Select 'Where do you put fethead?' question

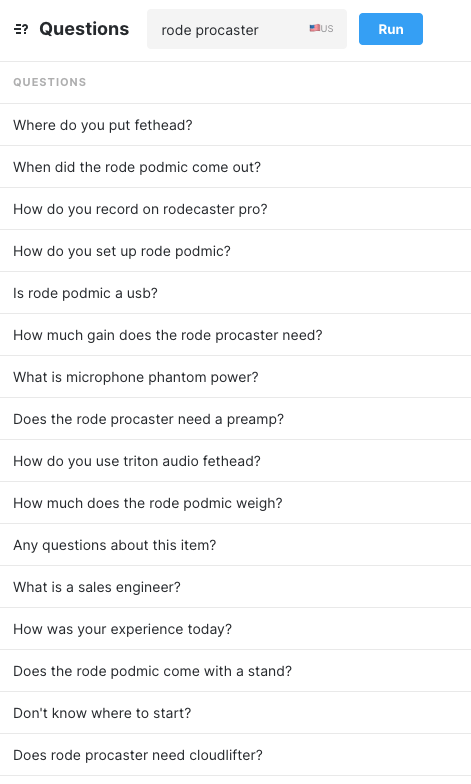point(236,125)
